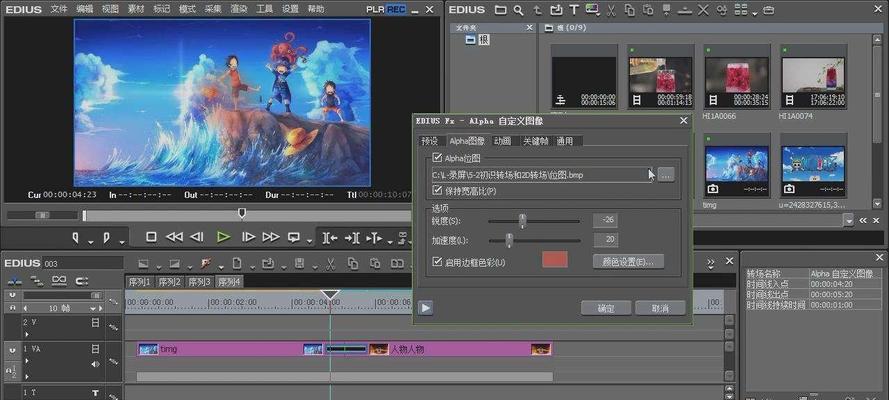This screenshot has width=889, height=400.
Task: Click the New clip monitor icon in bin
Action: (x=591, y=9)
